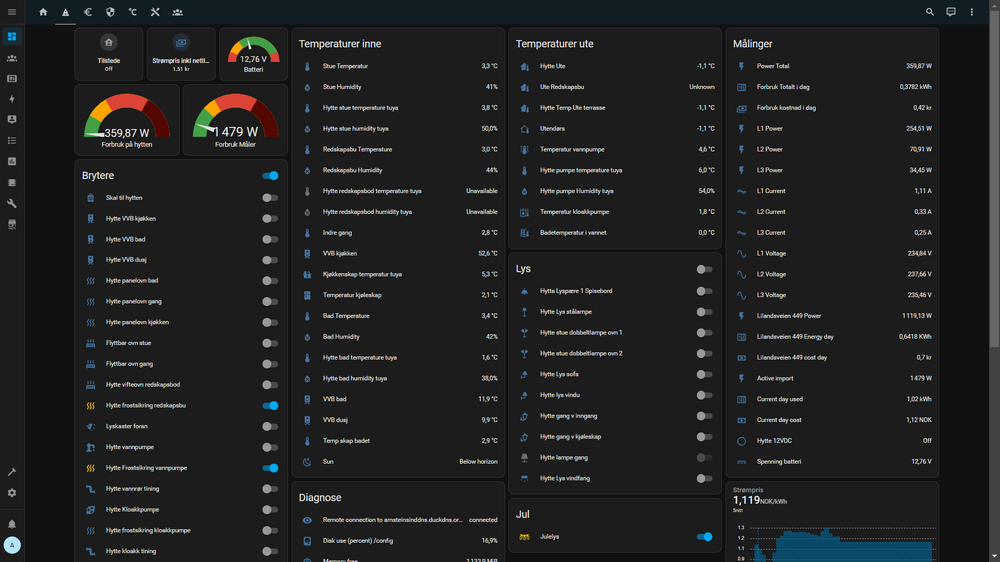This screenshot has height=562, width=1000.
Task: Open the sidebar hamburger menu
Action: point(12,12)
